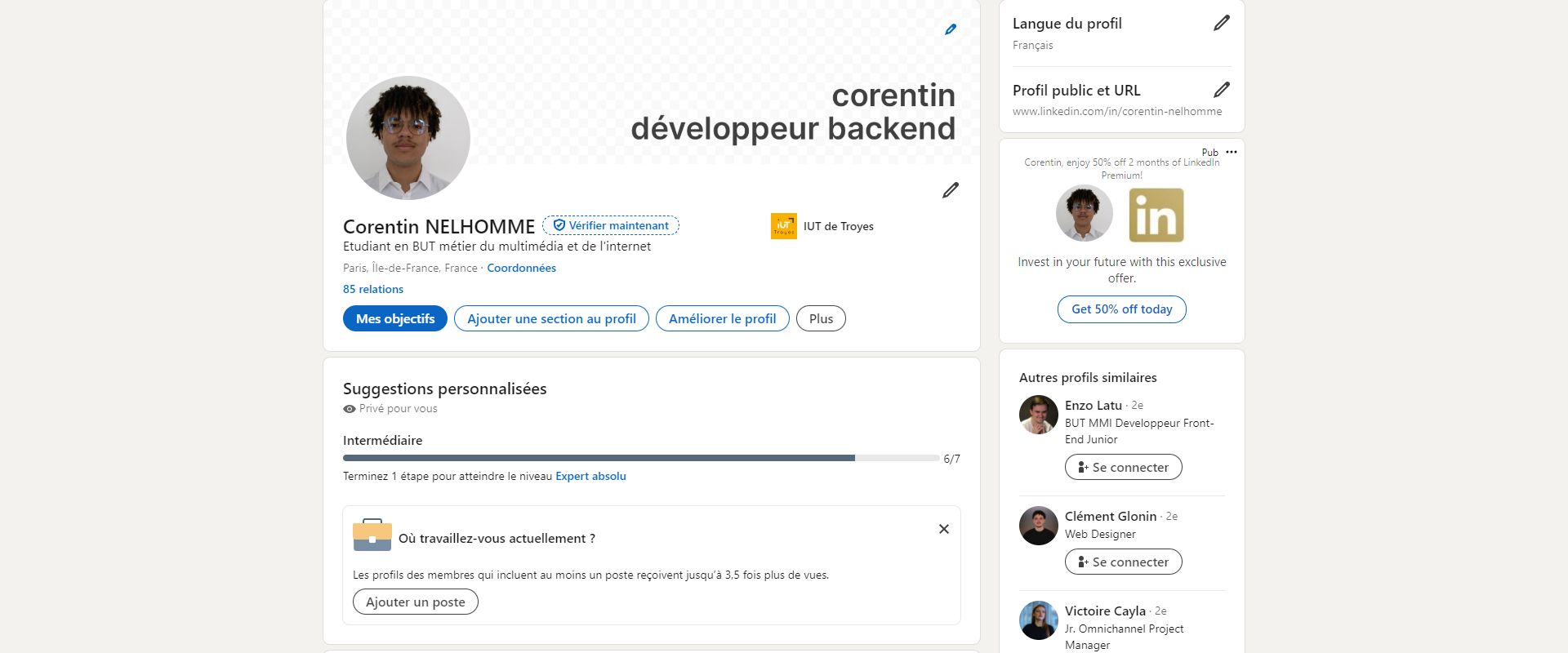Image resolution: width=1568 pixels, height=653 pixels.
Task: Click Améliorer le profil button
Action: point(723,318)
